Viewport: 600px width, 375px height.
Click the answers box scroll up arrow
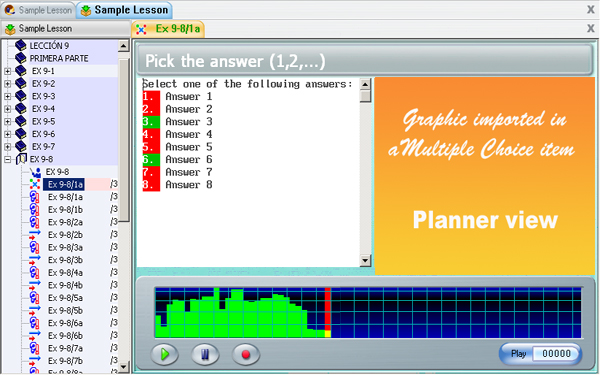(x=365, y=84)
